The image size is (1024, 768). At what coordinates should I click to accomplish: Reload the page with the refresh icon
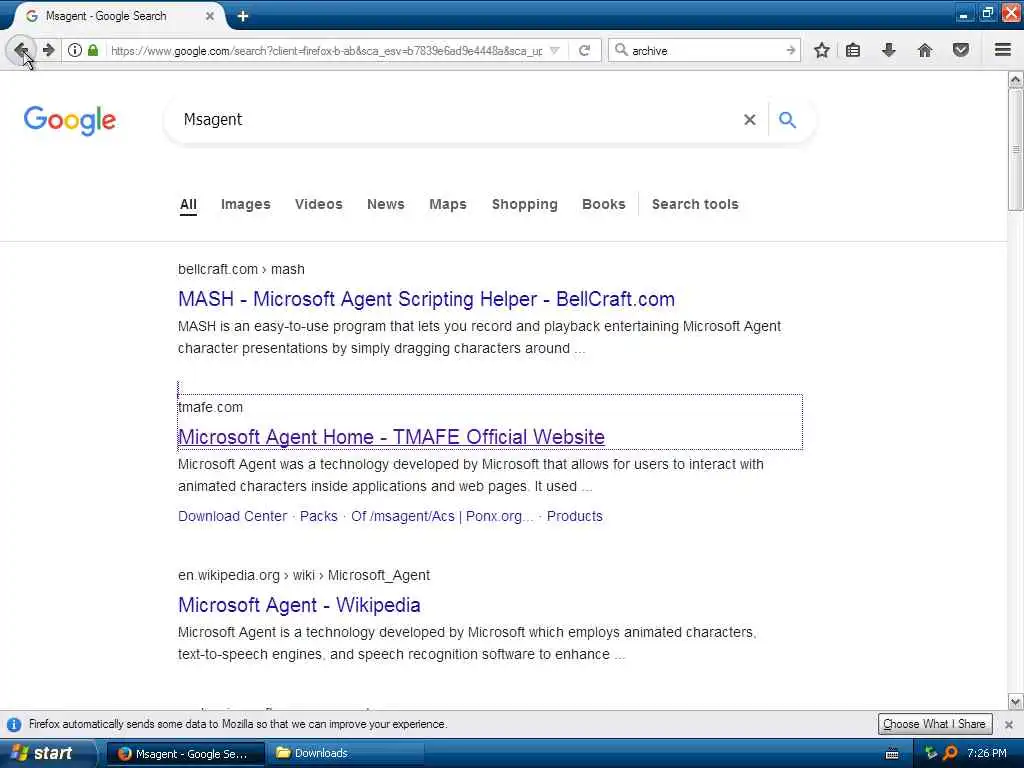584,50
